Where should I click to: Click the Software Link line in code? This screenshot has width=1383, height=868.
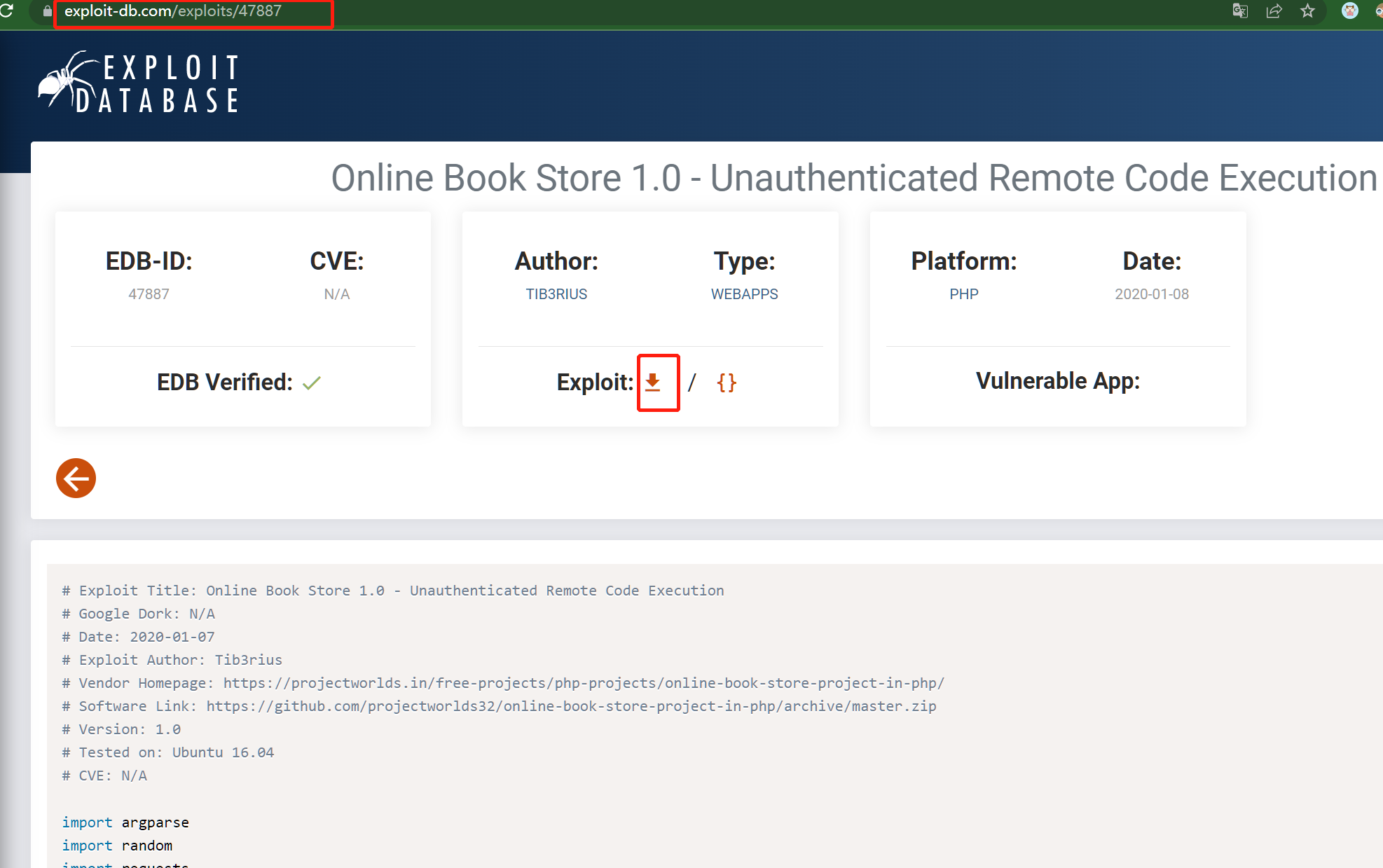pos(500,706)
